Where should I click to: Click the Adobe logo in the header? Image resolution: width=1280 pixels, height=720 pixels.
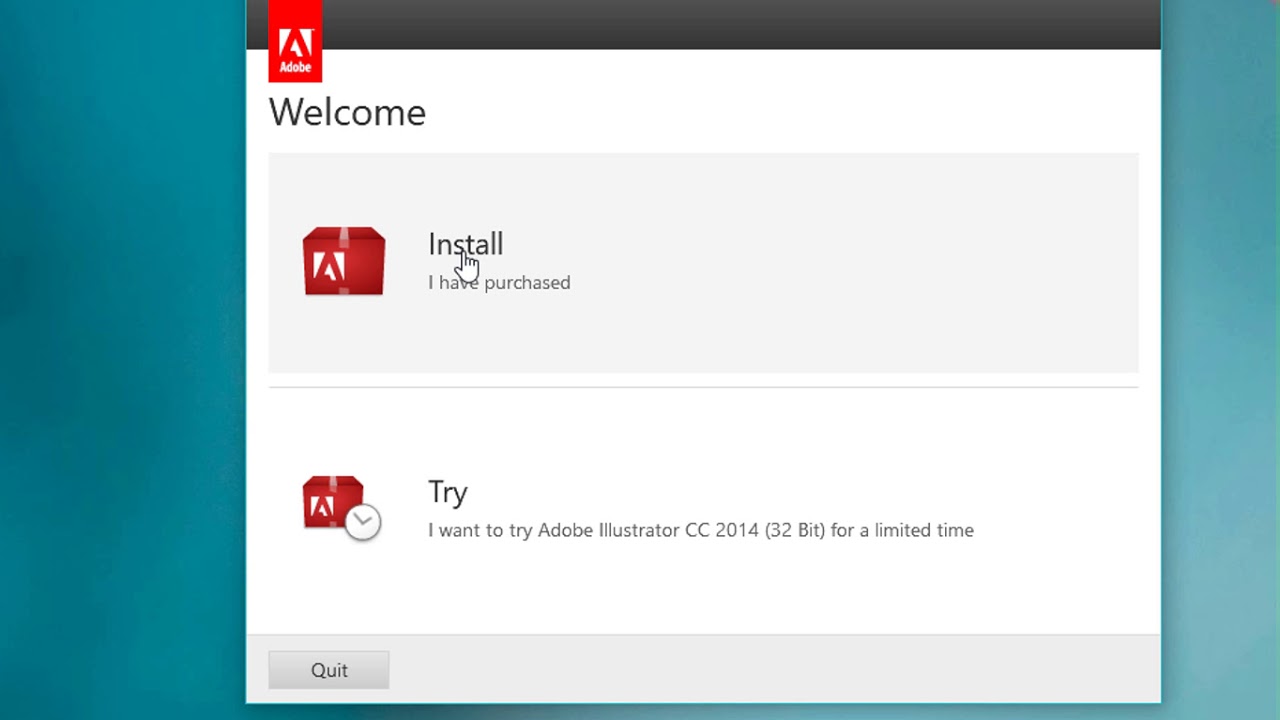click(295, 41)
